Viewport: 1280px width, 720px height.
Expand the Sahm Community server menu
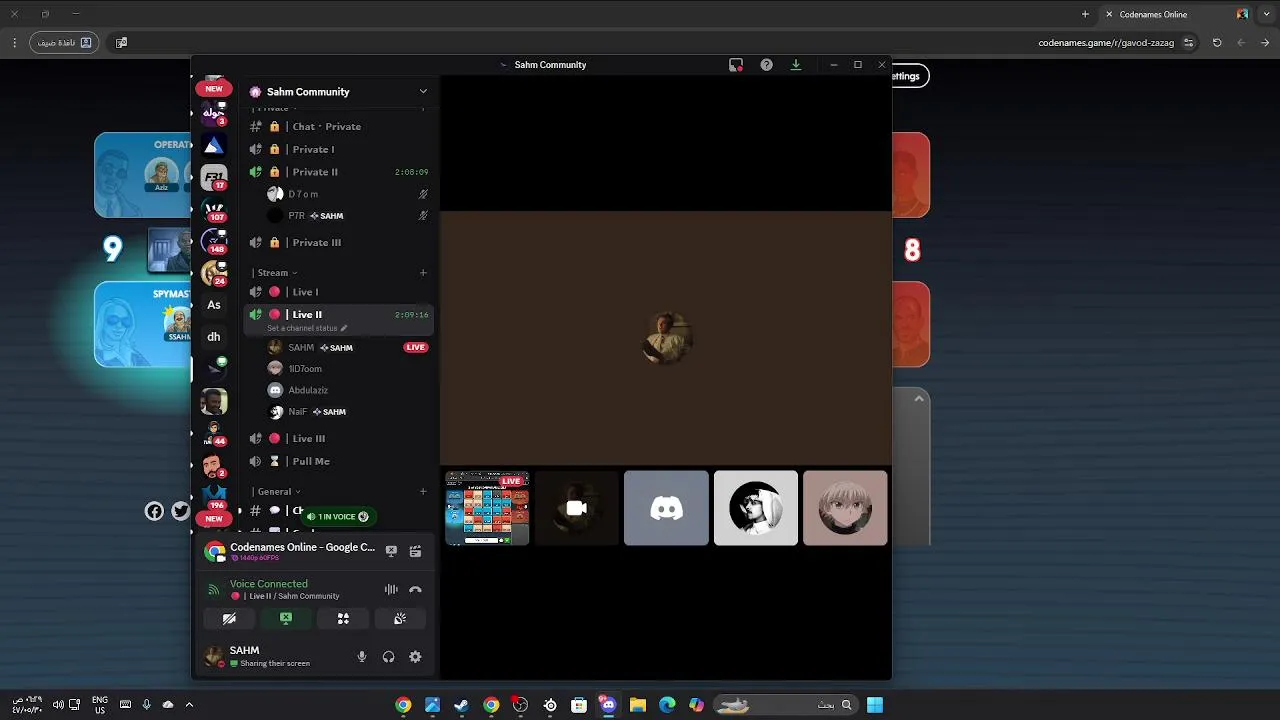[x=423, y=91]
